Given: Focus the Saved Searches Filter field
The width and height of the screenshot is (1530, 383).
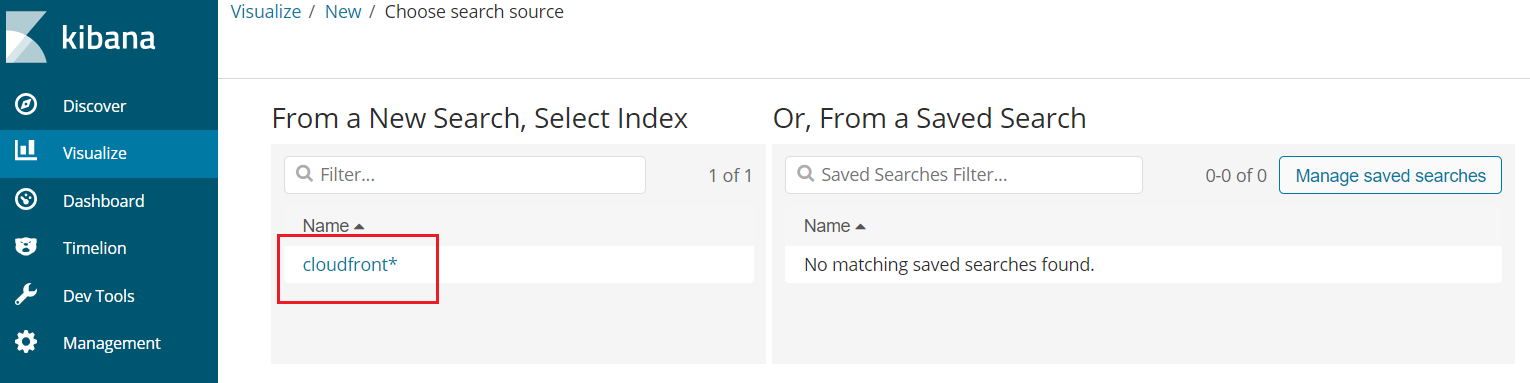Looking at the screenshot, I should coord(964,175).
